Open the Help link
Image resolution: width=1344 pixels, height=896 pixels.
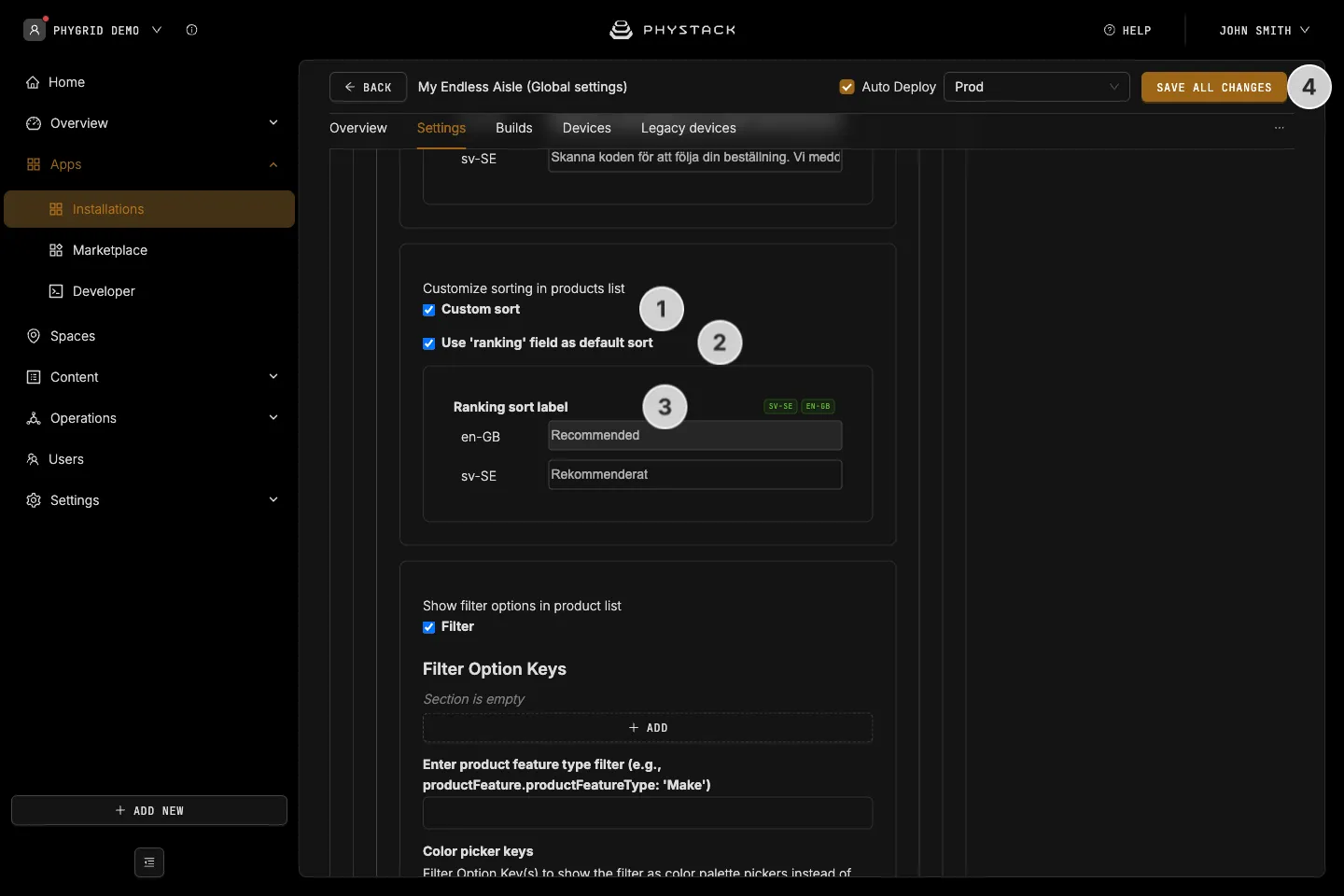pos(1127,30)
